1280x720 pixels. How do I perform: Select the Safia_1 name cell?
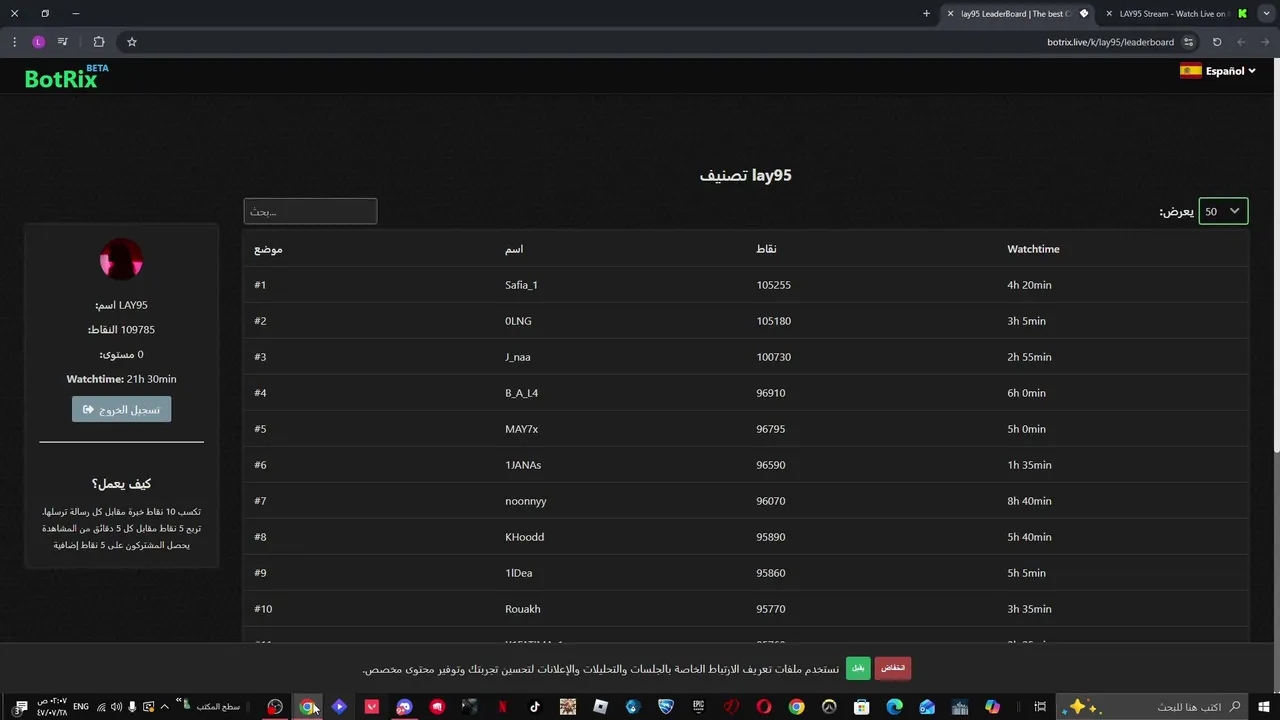(521, 285)
